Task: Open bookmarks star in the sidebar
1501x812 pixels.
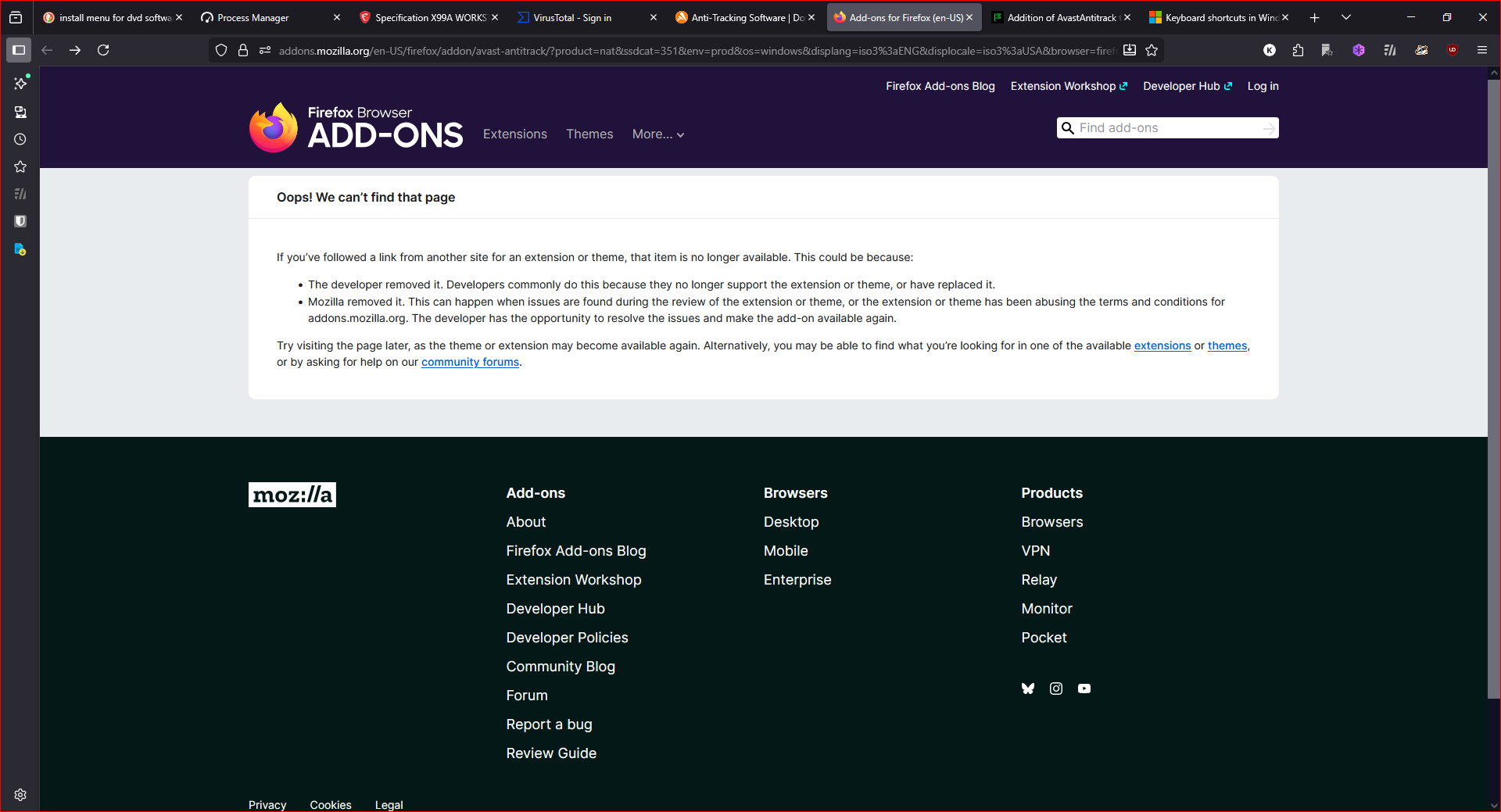Action: pos(20,166)
